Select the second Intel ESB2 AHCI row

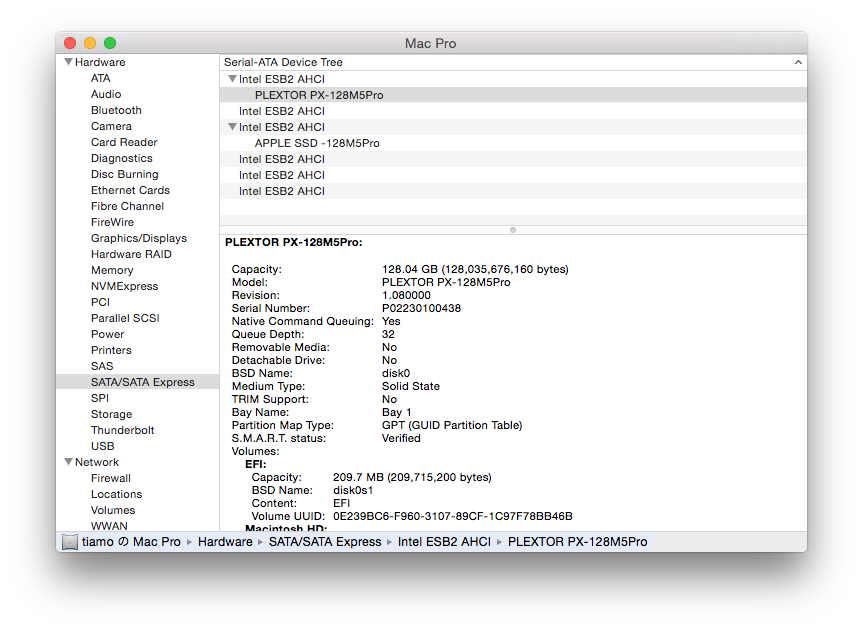513,111
